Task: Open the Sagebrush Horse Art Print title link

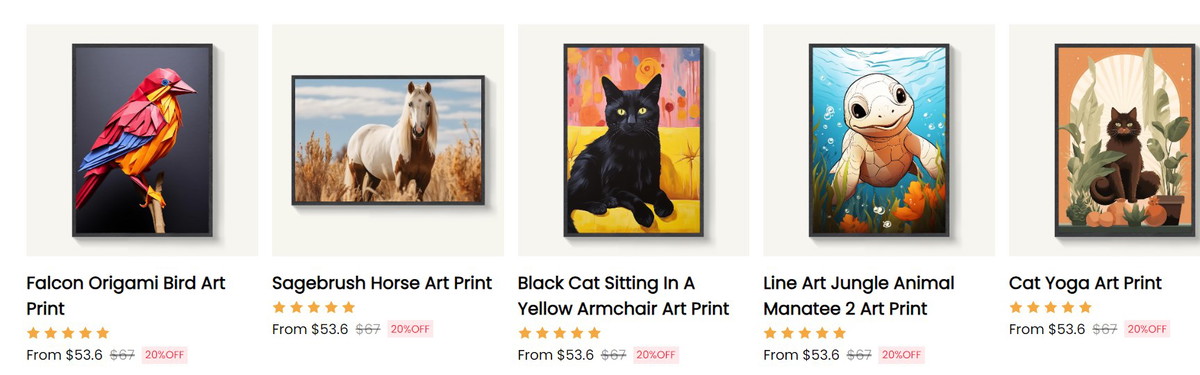Action: click(382, 283)
